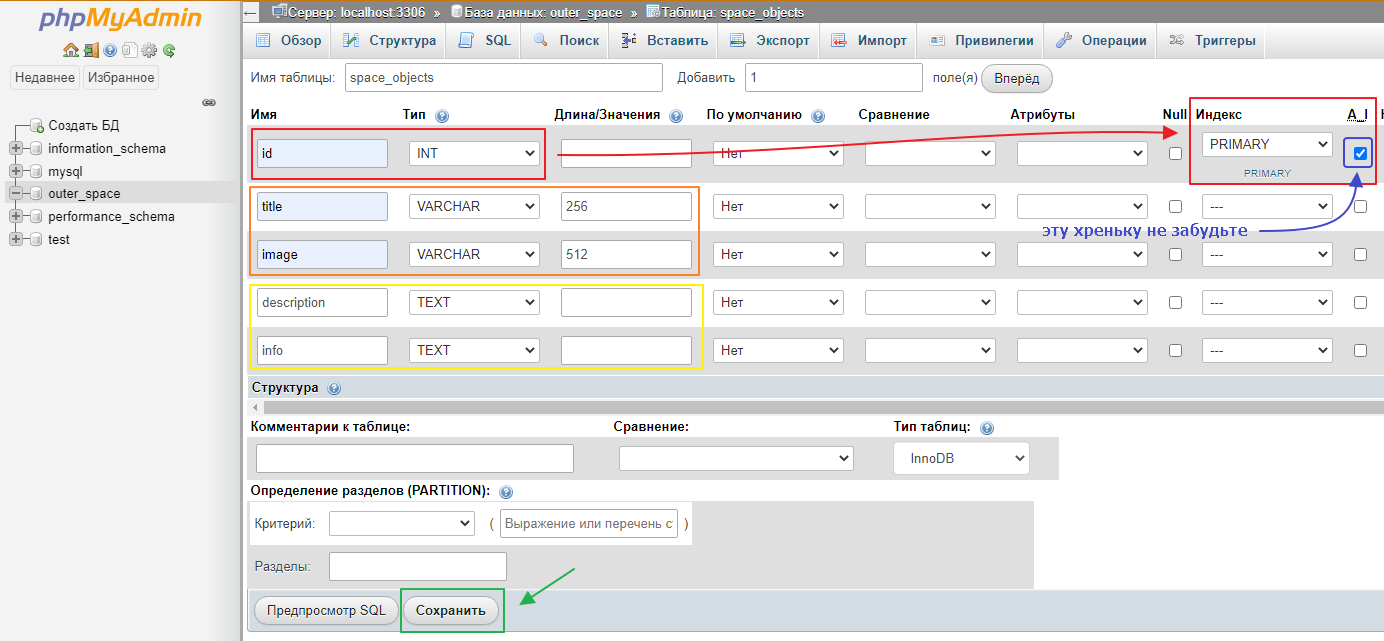Open the documentation question mark icon in sidebar
This screenshot has width=1384, height=641.
coord(110,50)
